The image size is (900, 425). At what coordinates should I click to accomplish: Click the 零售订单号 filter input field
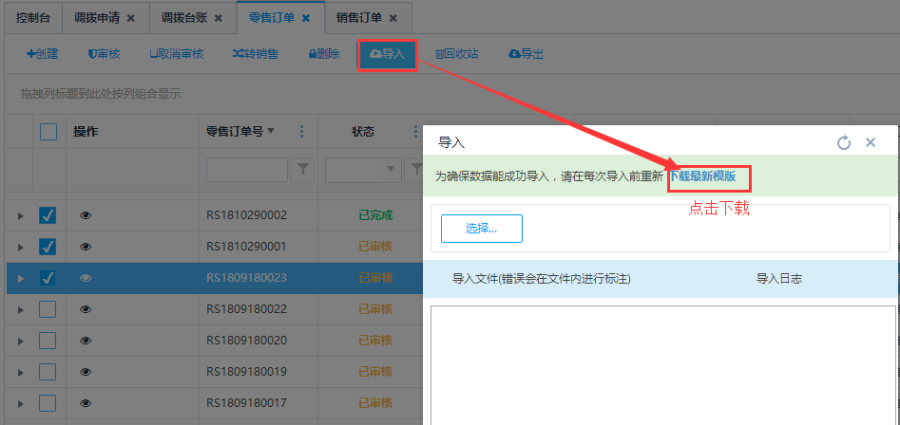tap(246, 169)
